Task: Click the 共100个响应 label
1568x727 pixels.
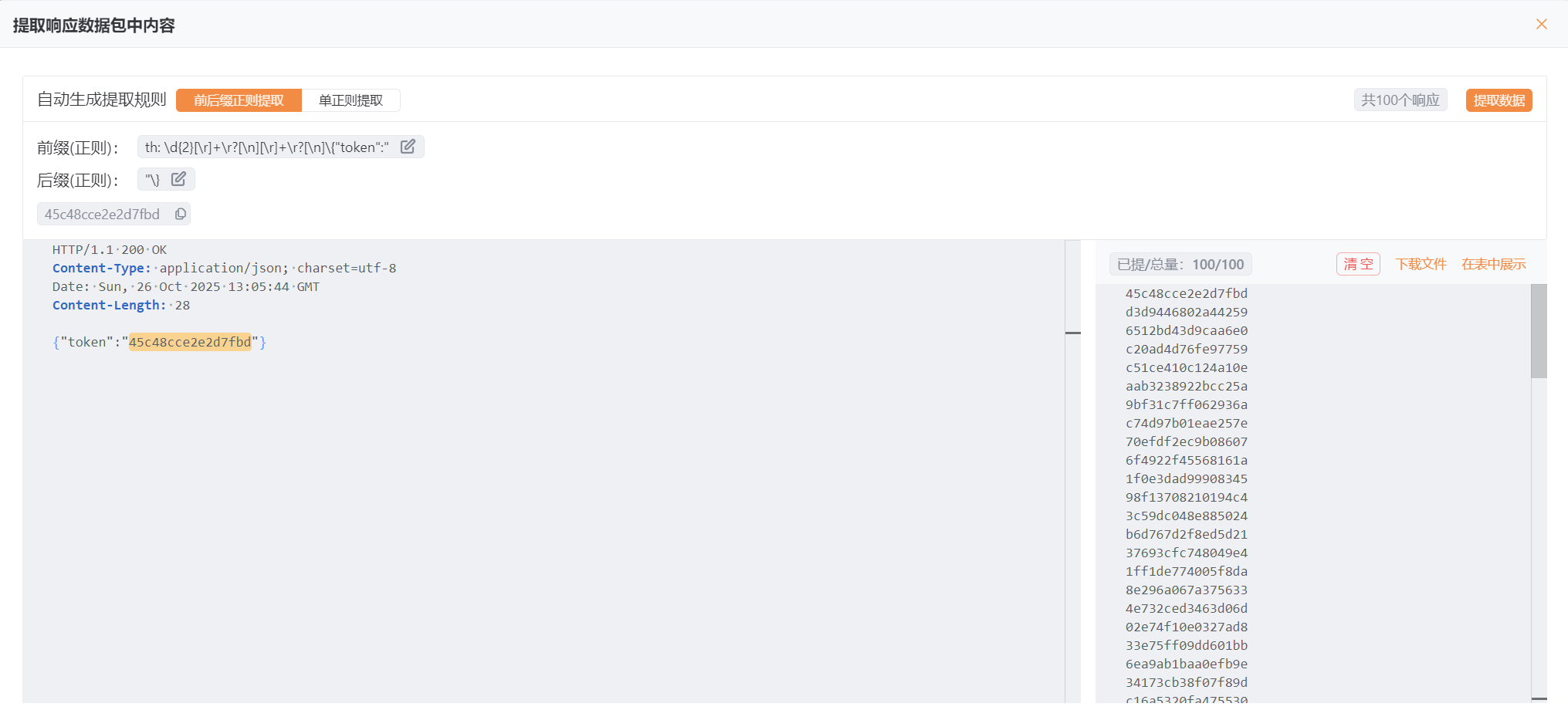Action: pyautogui.click(x=1400, y=100)
